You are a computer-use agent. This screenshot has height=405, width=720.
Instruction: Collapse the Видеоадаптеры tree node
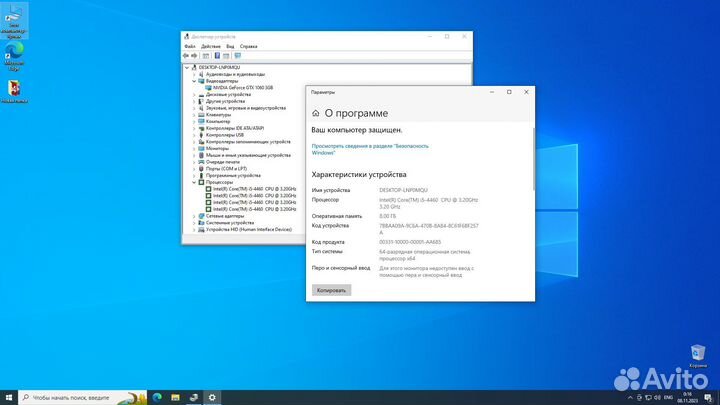click(193, 81)
